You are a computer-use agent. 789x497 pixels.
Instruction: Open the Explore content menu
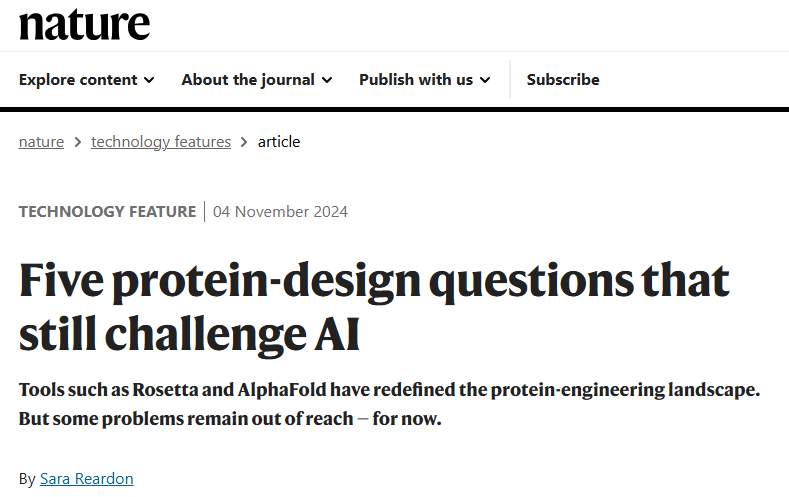[76, 80]
